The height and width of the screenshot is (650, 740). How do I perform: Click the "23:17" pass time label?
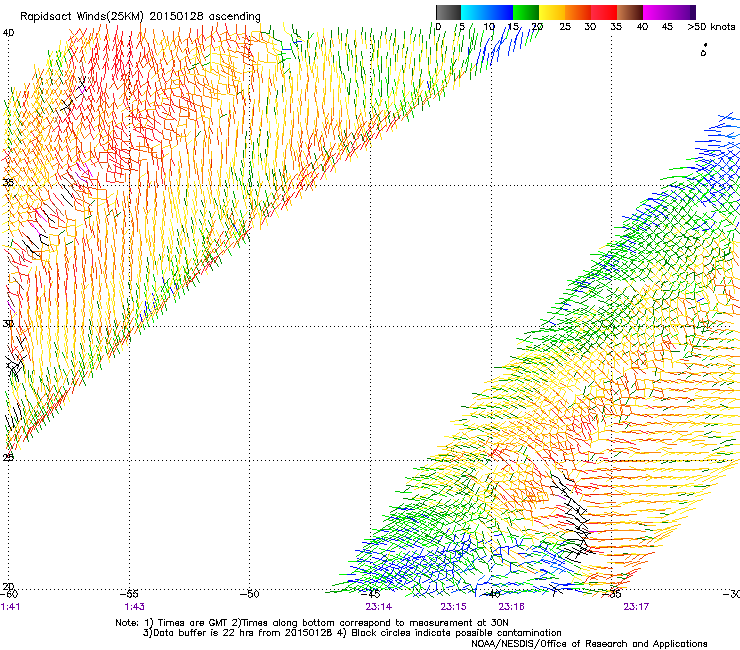636,607
